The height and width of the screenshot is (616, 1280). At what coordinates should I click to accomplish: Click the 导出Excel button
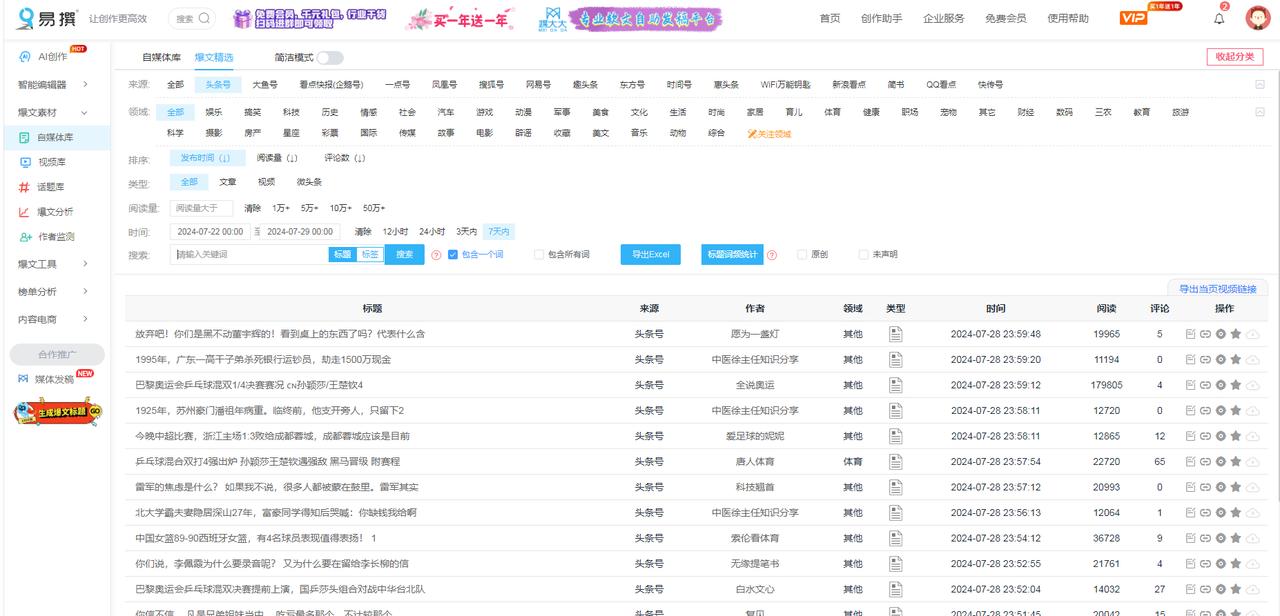649,254
